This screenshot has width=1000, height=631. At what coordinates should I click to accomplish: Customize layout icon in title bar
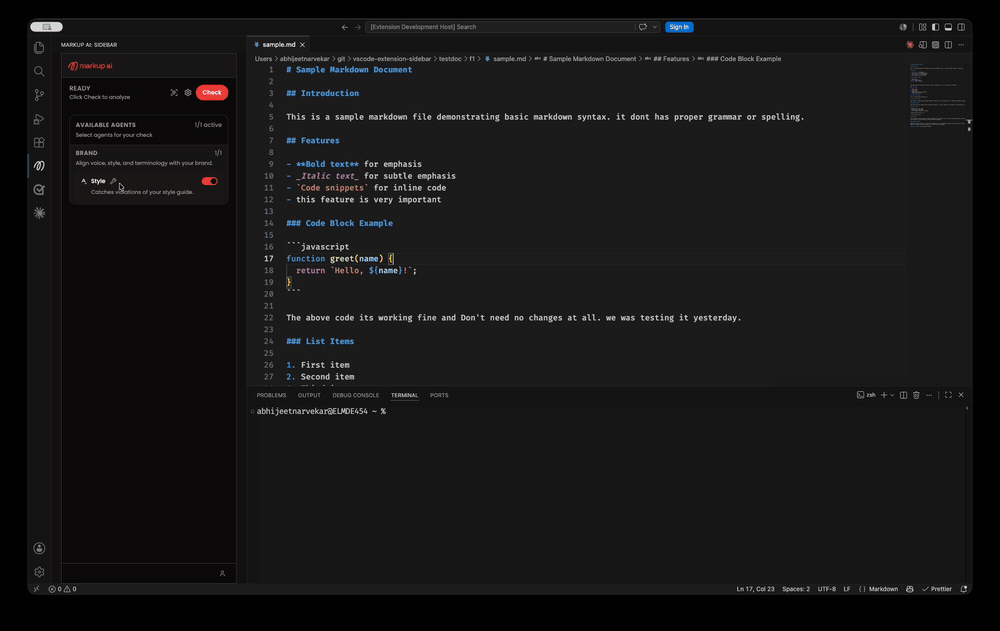pyautogui.click(x=923, y=27)
